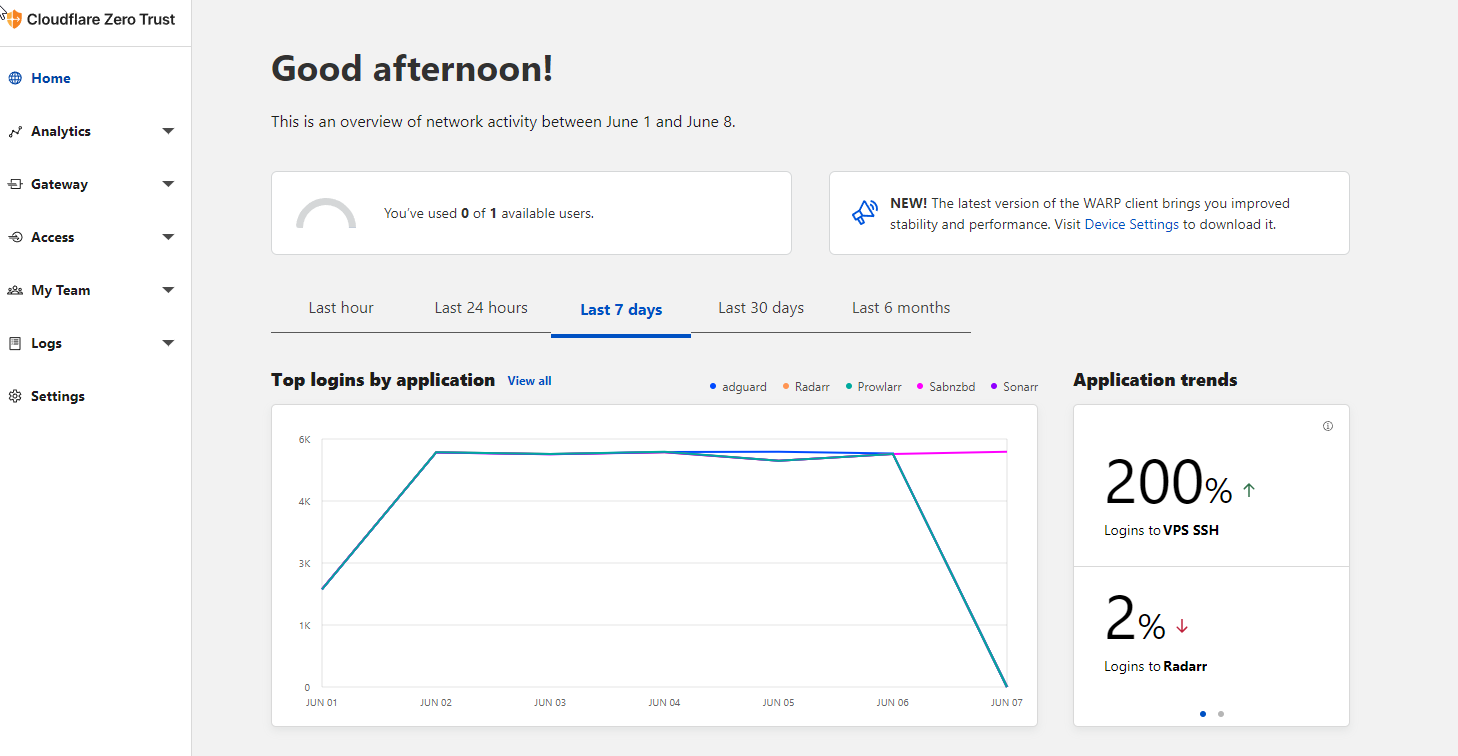1458x756 pixels.
Task: Click the user usage gauge graphic
Action: 326,213
